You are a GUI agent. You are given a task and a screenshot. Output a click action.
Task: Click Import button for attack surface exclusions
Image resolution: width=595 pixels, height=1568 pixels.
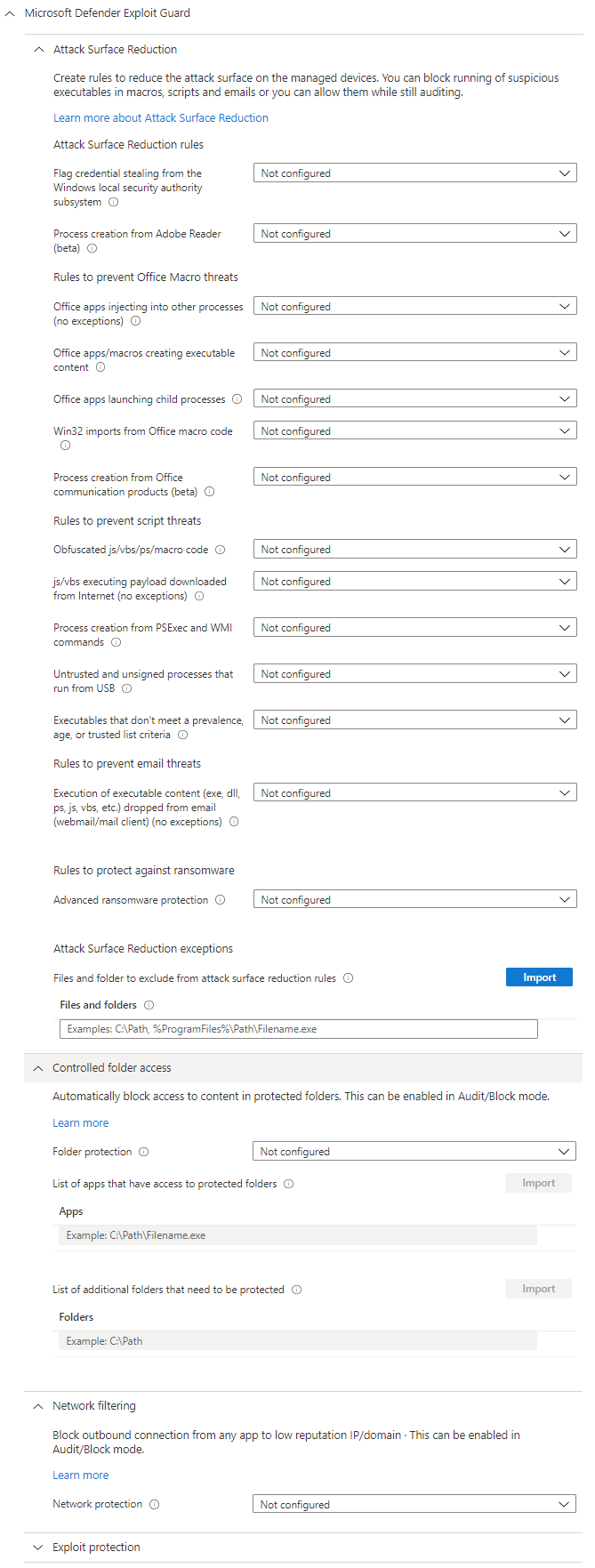click(x=539, y=977)
